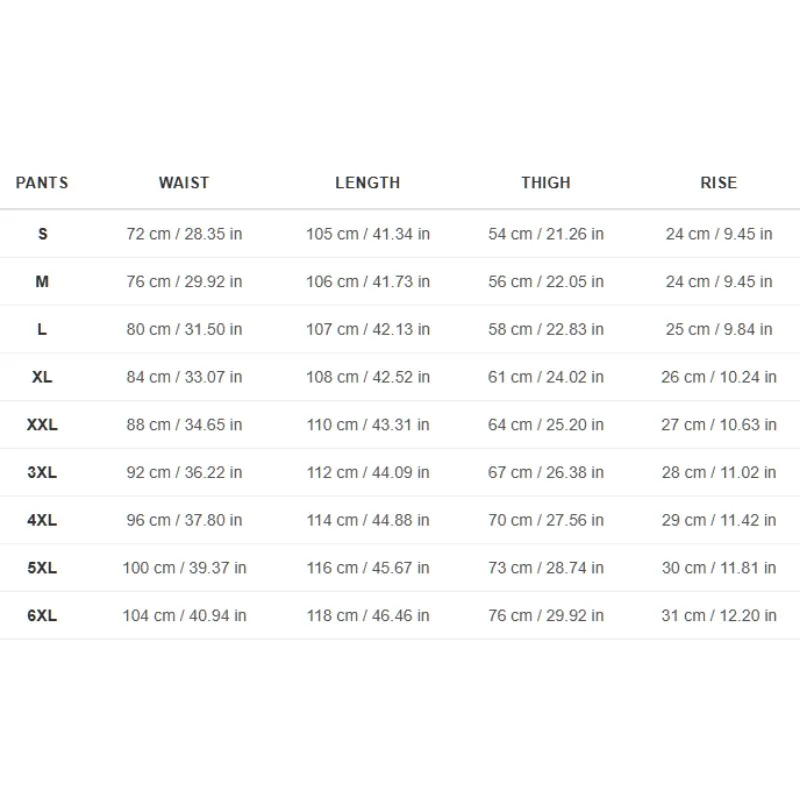Click the RISE column header
800x800 pixels.
pyautogui.click(x=718, y=183)
